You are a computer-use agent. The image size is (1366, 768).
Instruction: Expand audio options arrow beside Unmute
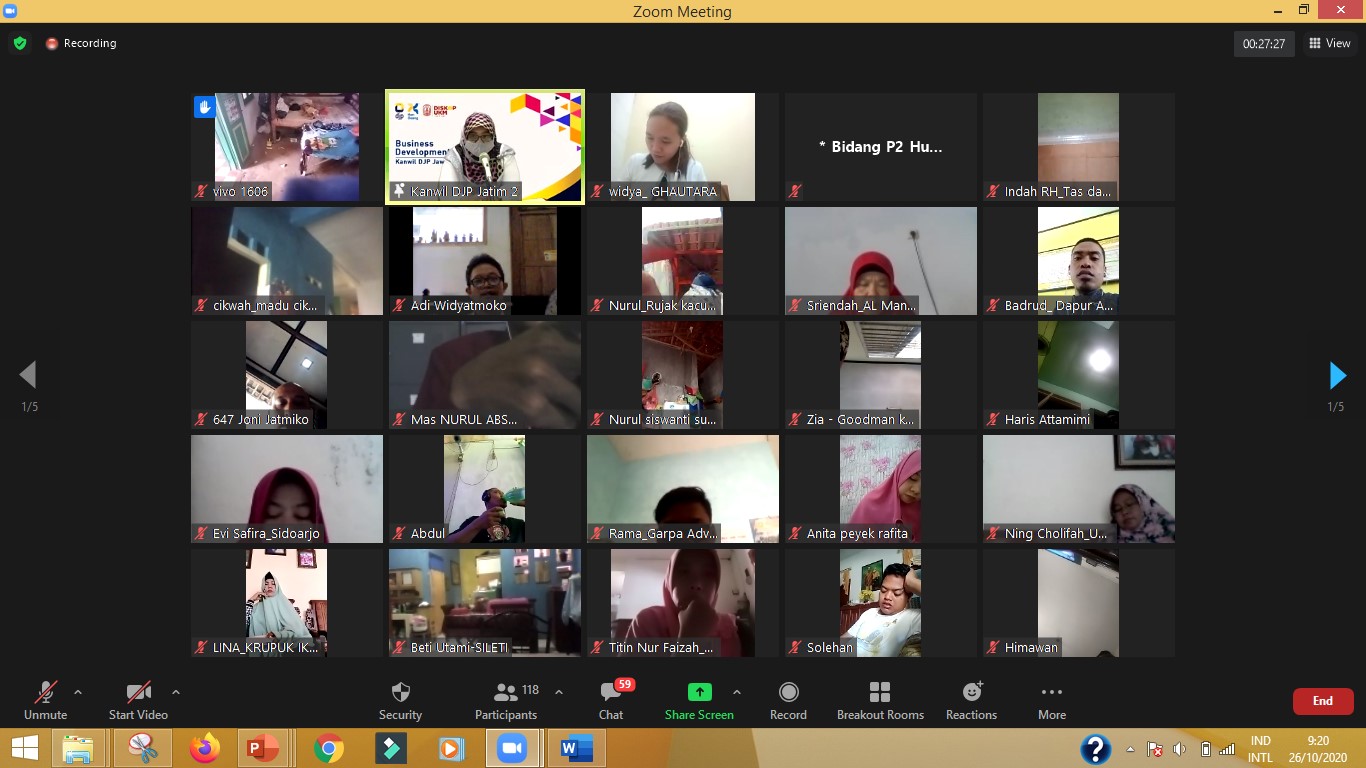click(x=78, y=692)
